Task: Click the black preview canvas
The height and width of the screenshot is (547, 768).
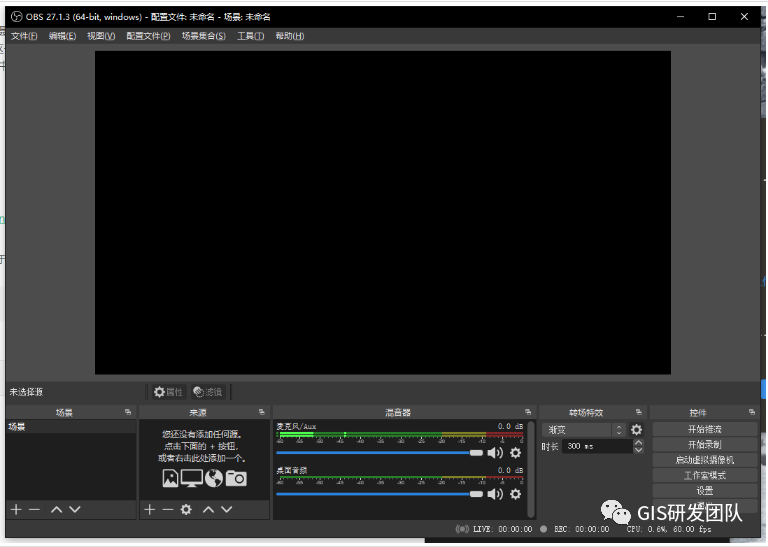Action: point(383,213)
